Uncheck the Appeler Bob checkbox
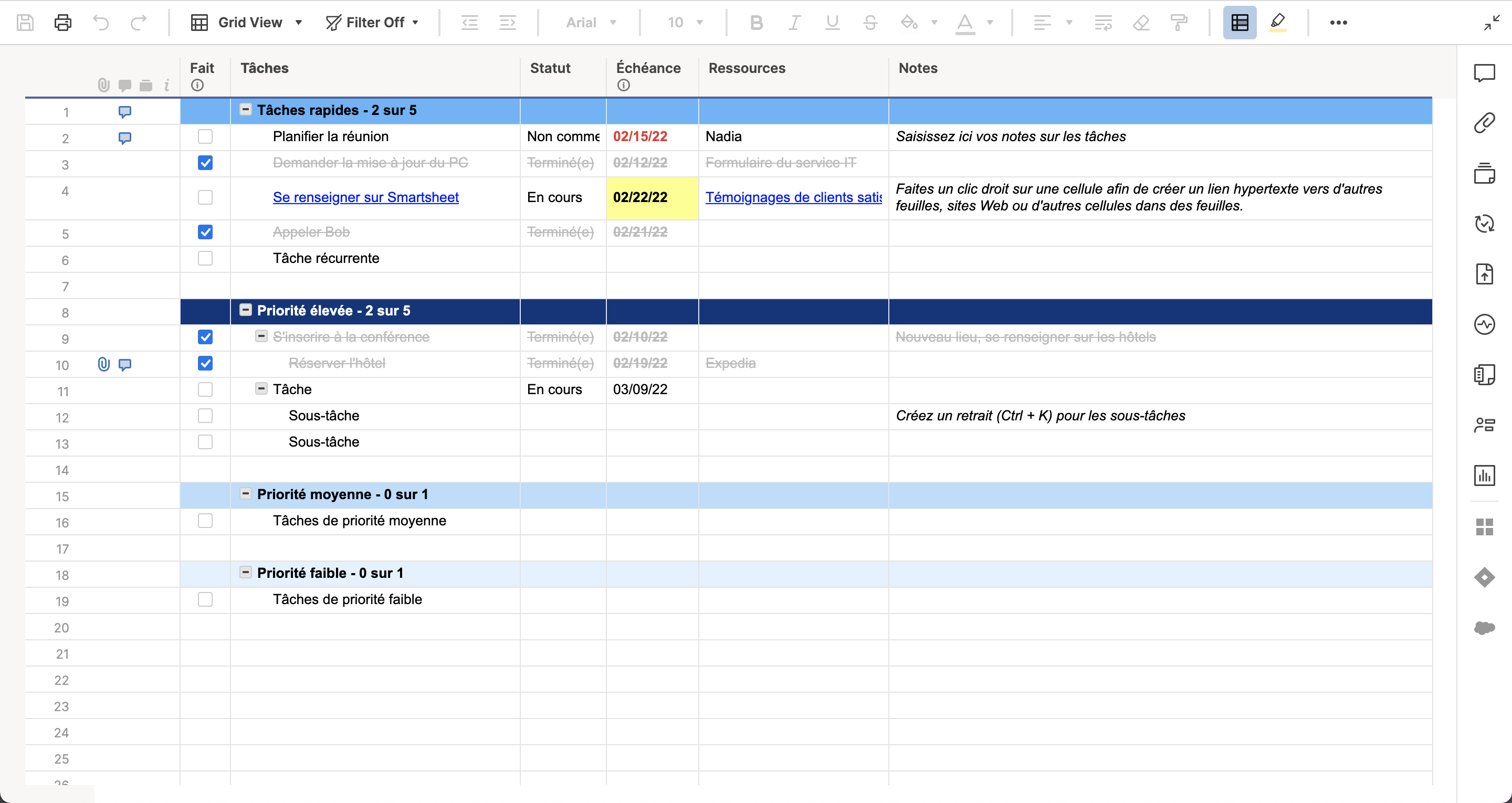The image size is (1512, 803). 205,232
